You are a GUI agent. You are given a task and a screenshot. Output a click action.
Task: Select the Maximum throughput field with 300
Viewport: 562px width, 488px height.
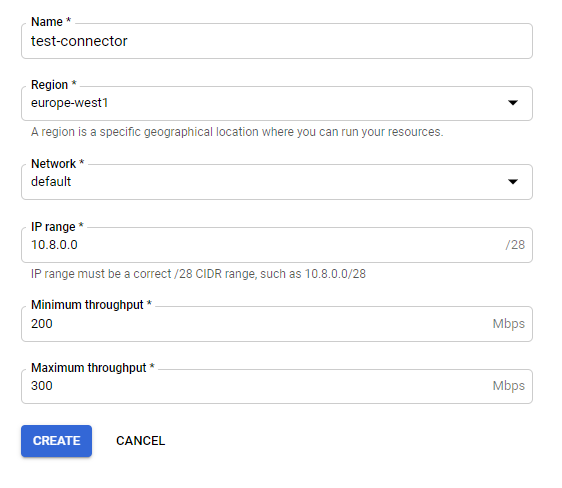277,386
